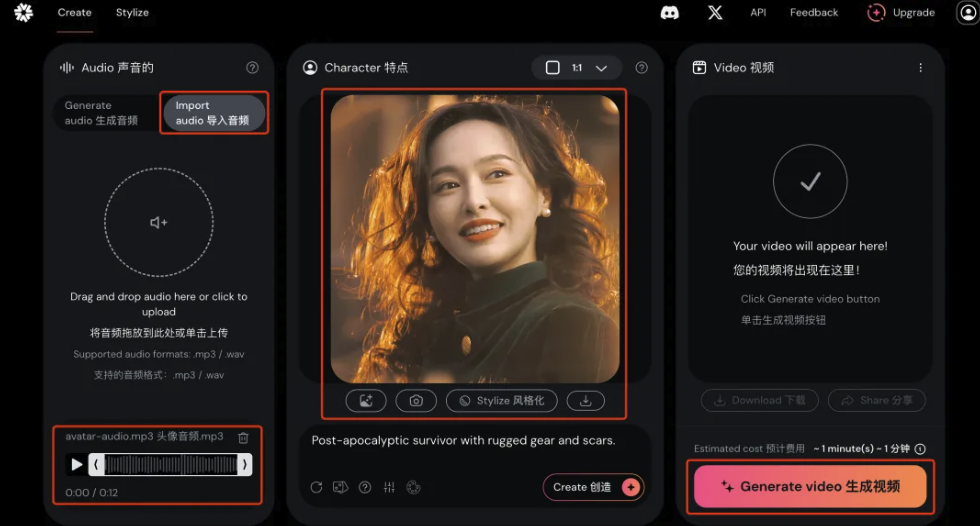Screen dimensions: 980x526
Task: Click the audio upload speaker-plus icon
Action: 159,222
